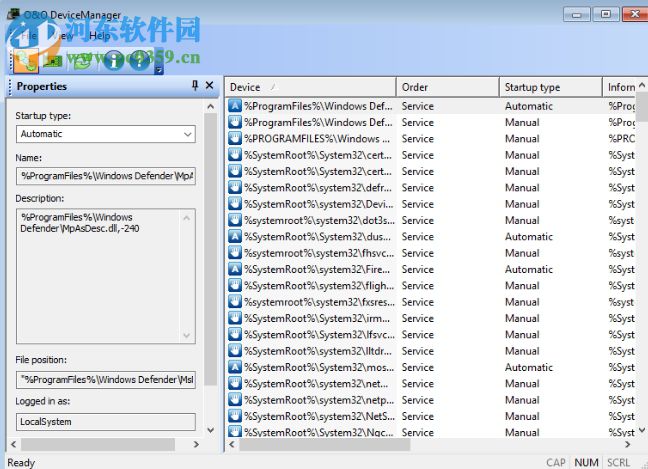The height and width of the screenshot is (469, 648).
Task: Click the Logged in as field
Action: click(106, 422)
